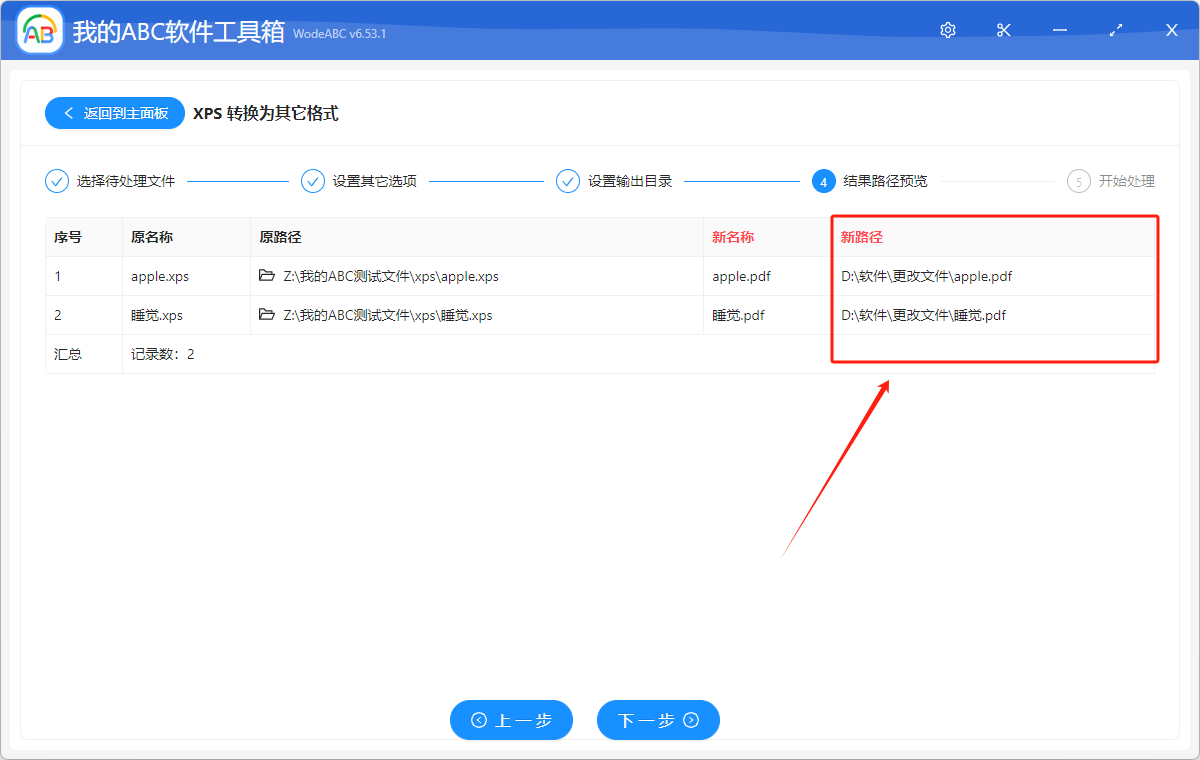Click the scissors icon in title bar
Image resolution: width=1200 pixels, height=760 pixels.
click(x=1004, y=30)
